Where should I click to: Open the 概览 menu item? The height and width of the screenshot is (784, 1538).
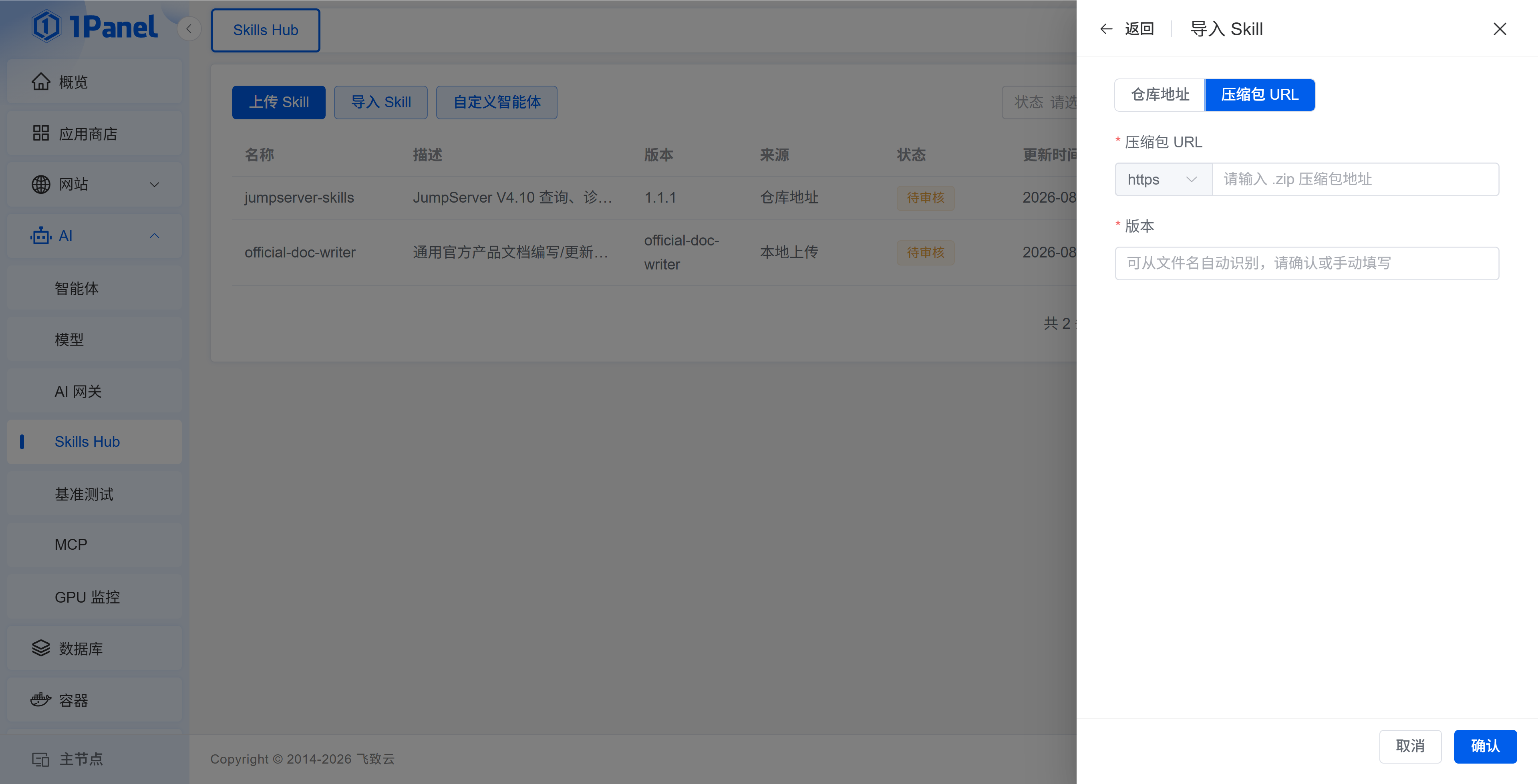click(95, 82)
